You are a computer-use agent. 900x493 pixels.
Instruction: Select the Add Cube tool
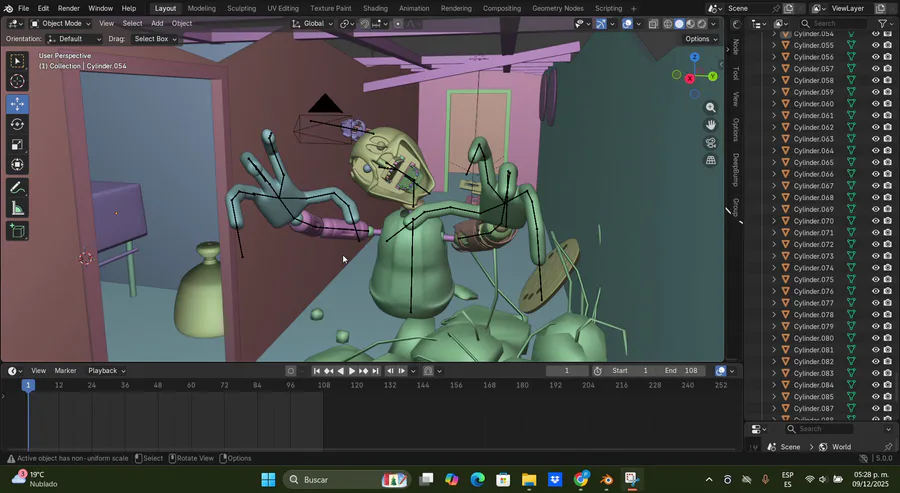click(x=17, y=231)
